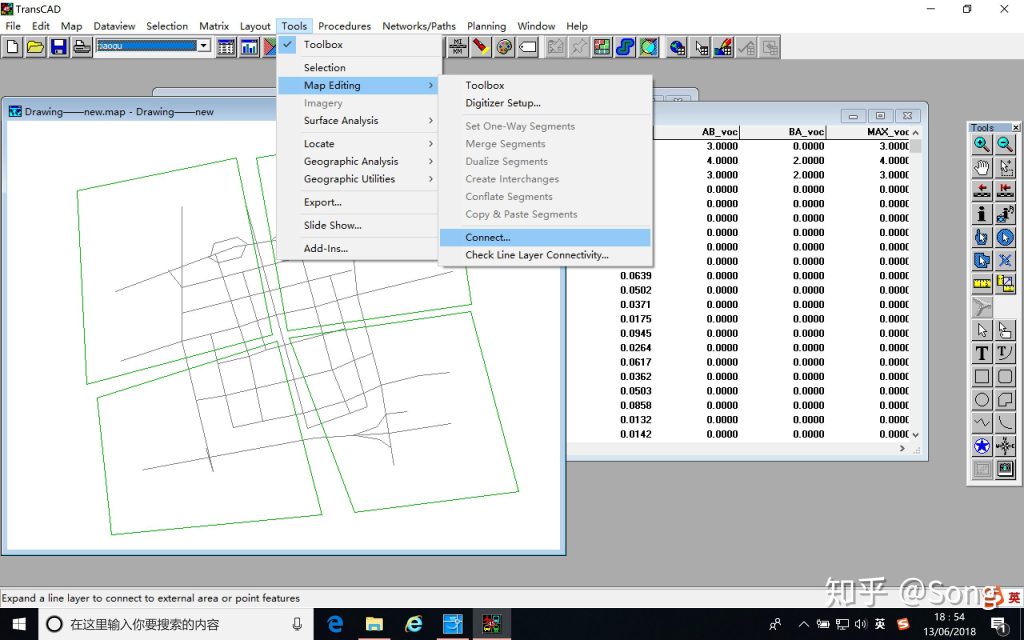
Task: Open the Windows notification center
Action: tap(999, 624)
